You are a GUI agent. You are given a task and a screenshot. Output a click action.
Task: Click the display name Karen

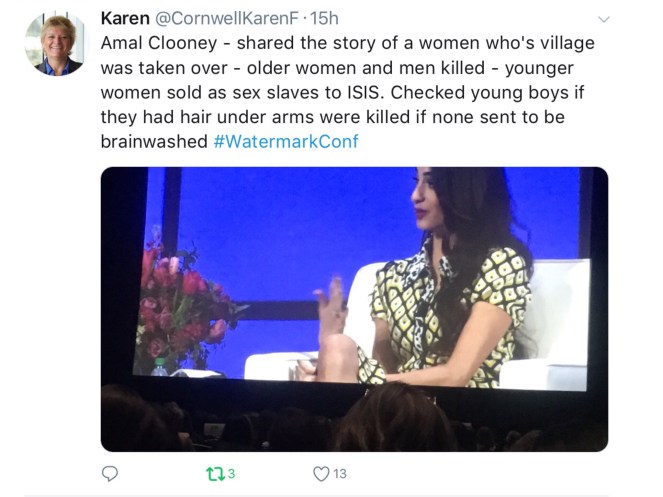pyautogui.click(x=124, y=17)
